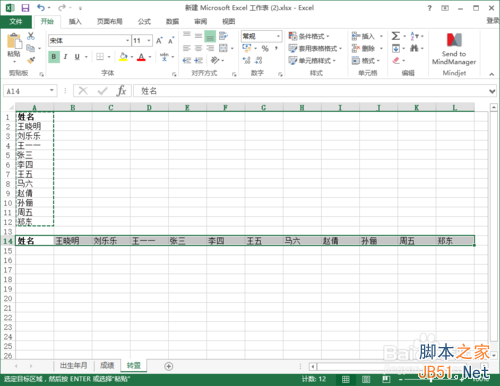Toggle middle vertical alignment
500x386 pixels.
point(198,36)
